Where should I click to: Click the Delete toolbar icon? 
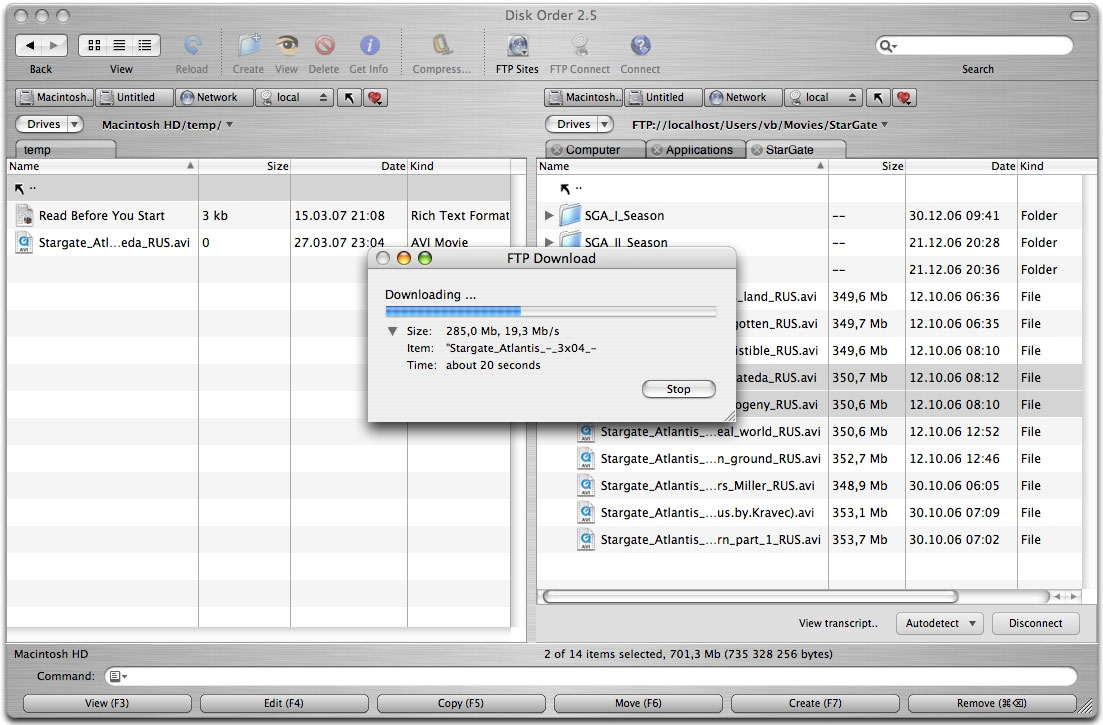[324, 46]
